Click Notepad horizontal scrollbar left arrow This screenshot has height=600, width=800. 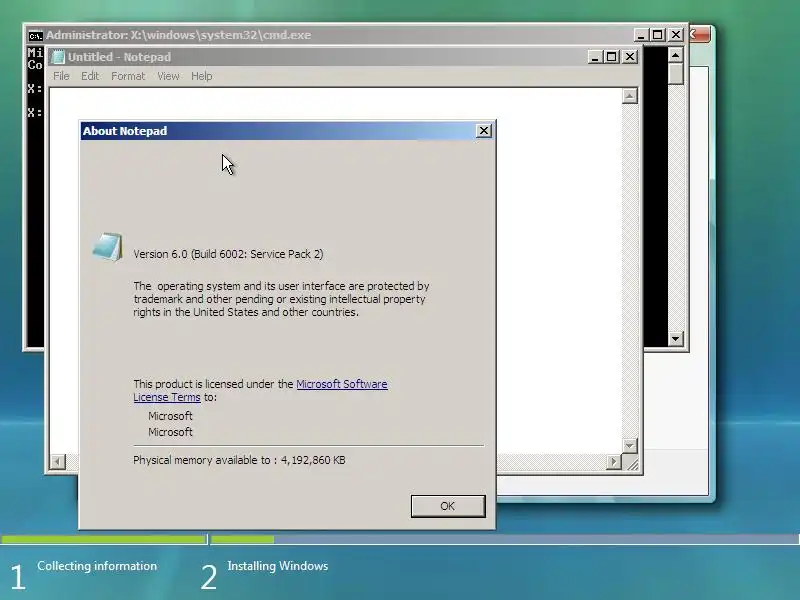[x=58, y=462]
